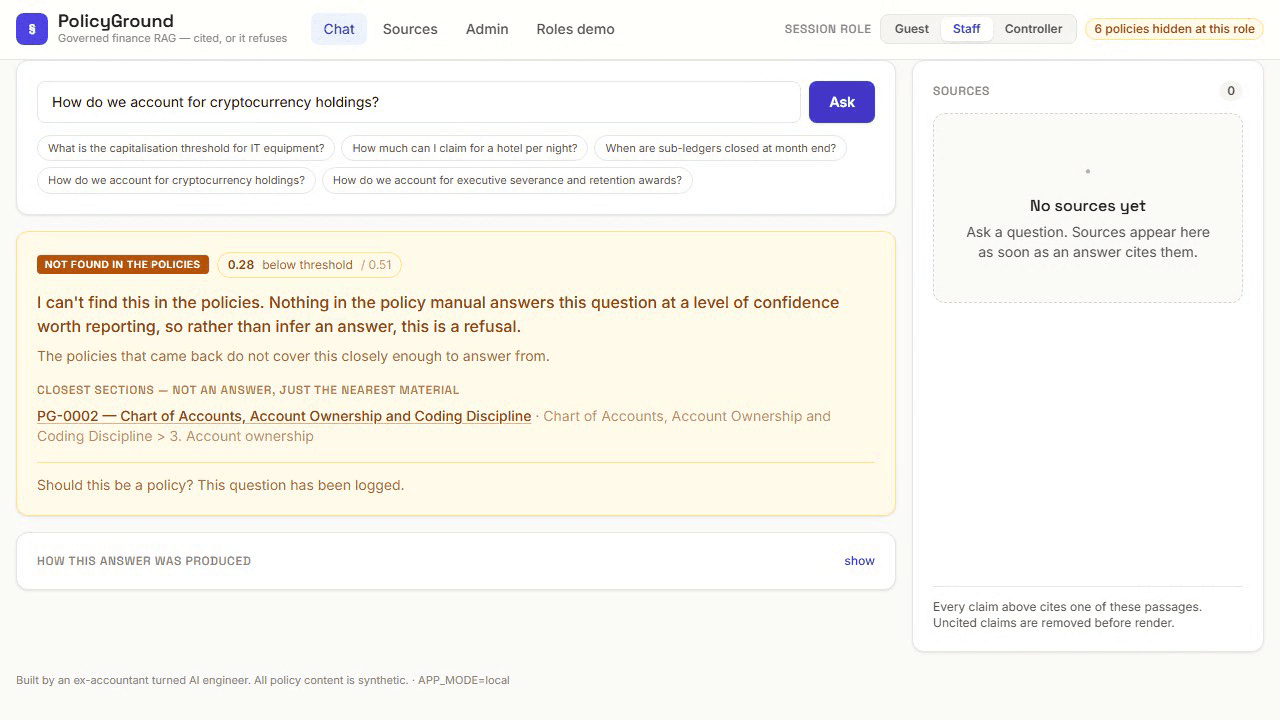Choose the cryptocurrency holdings suggestion chip
The width and height of the screenshot is (1280, 720).
click(177, 180)
